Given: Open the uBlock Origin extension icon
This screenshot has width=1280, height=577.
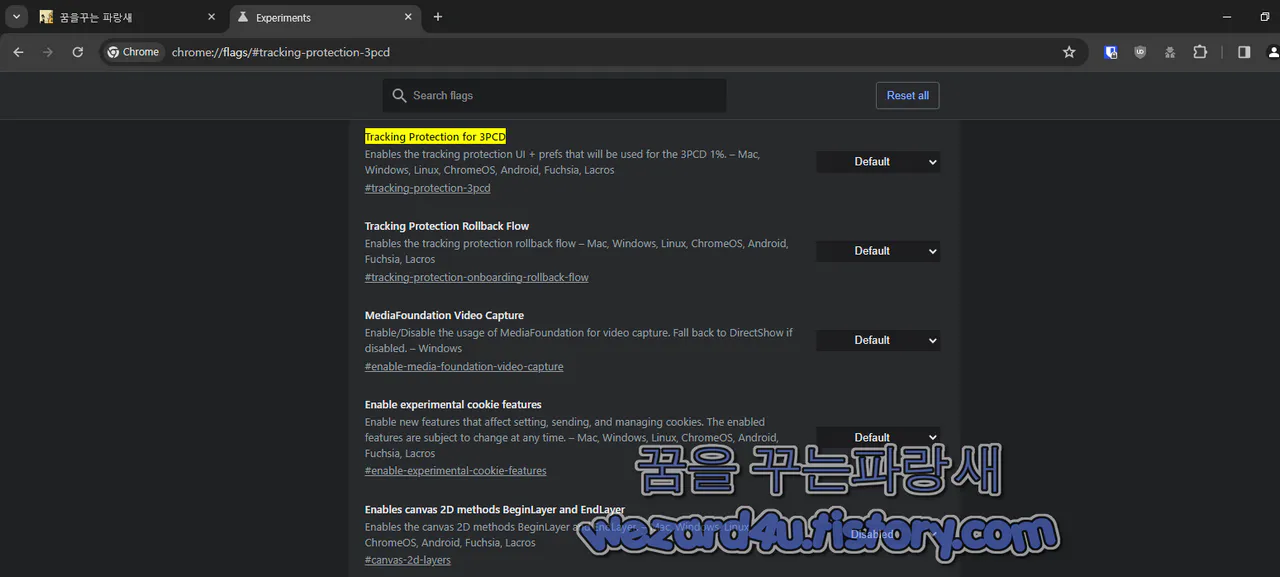Looking at the screenshot, I should [1140, 52].
